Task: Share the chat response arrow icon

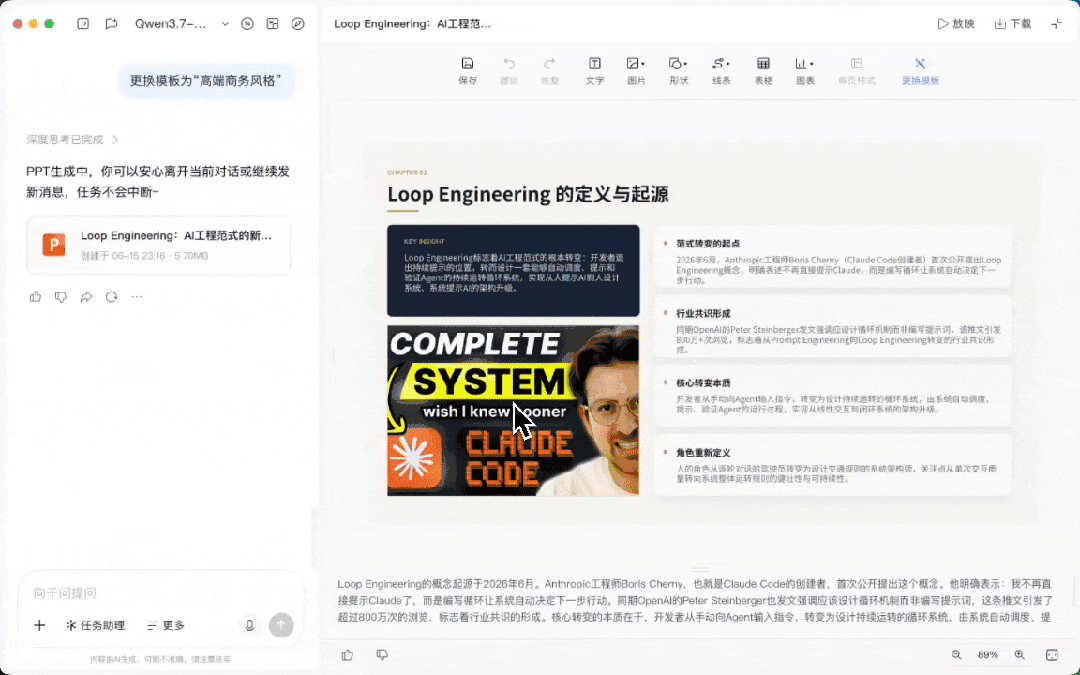Action: pos(86,297)
